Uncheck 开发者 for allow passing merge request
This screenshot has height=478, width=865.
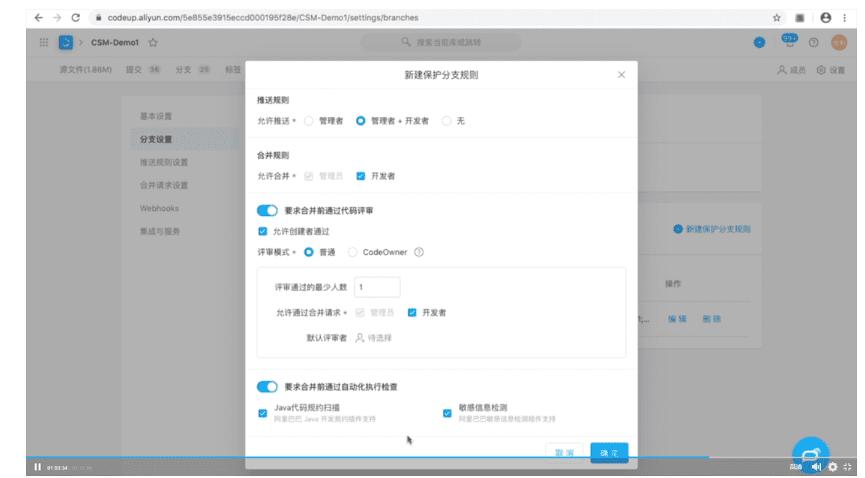[412, 313]
